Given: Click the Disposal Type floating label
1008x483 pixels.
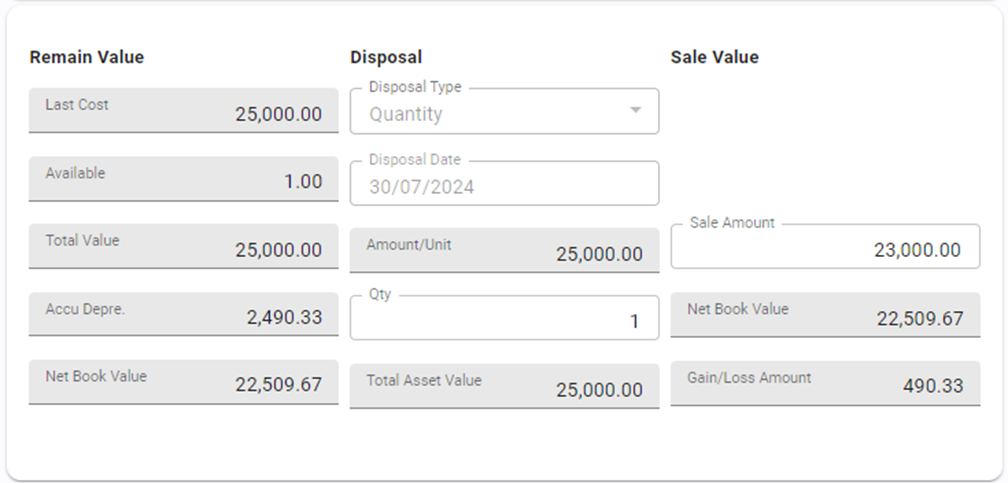Looking at the screenshot, I should [415, 87].
